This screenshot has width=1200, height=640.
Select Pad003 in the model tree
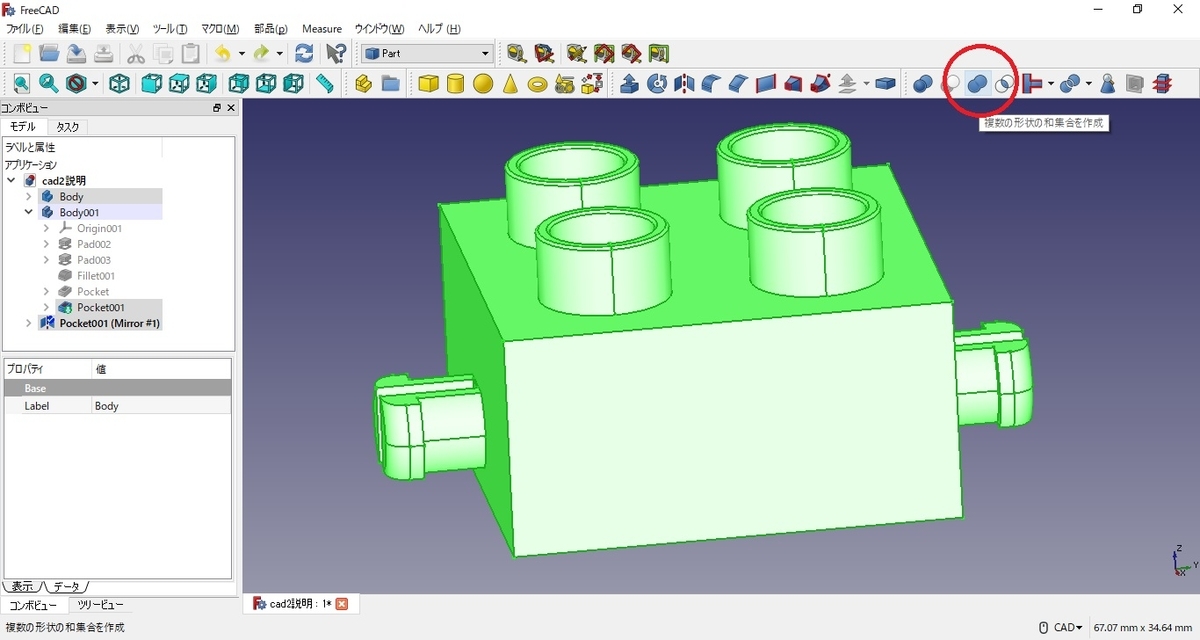tap(93, 260)
